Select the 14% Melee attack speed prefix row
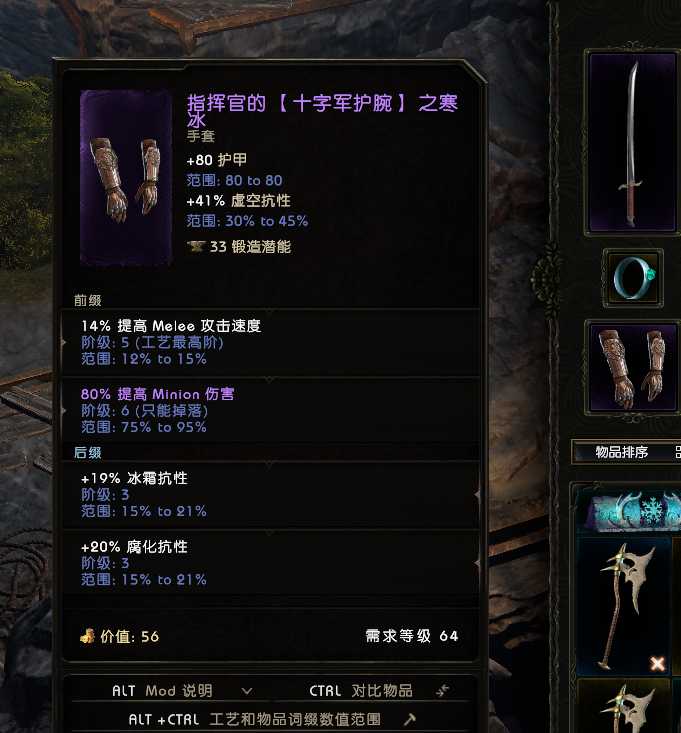This screenshot has width=681, height=733. coord(270,342)
